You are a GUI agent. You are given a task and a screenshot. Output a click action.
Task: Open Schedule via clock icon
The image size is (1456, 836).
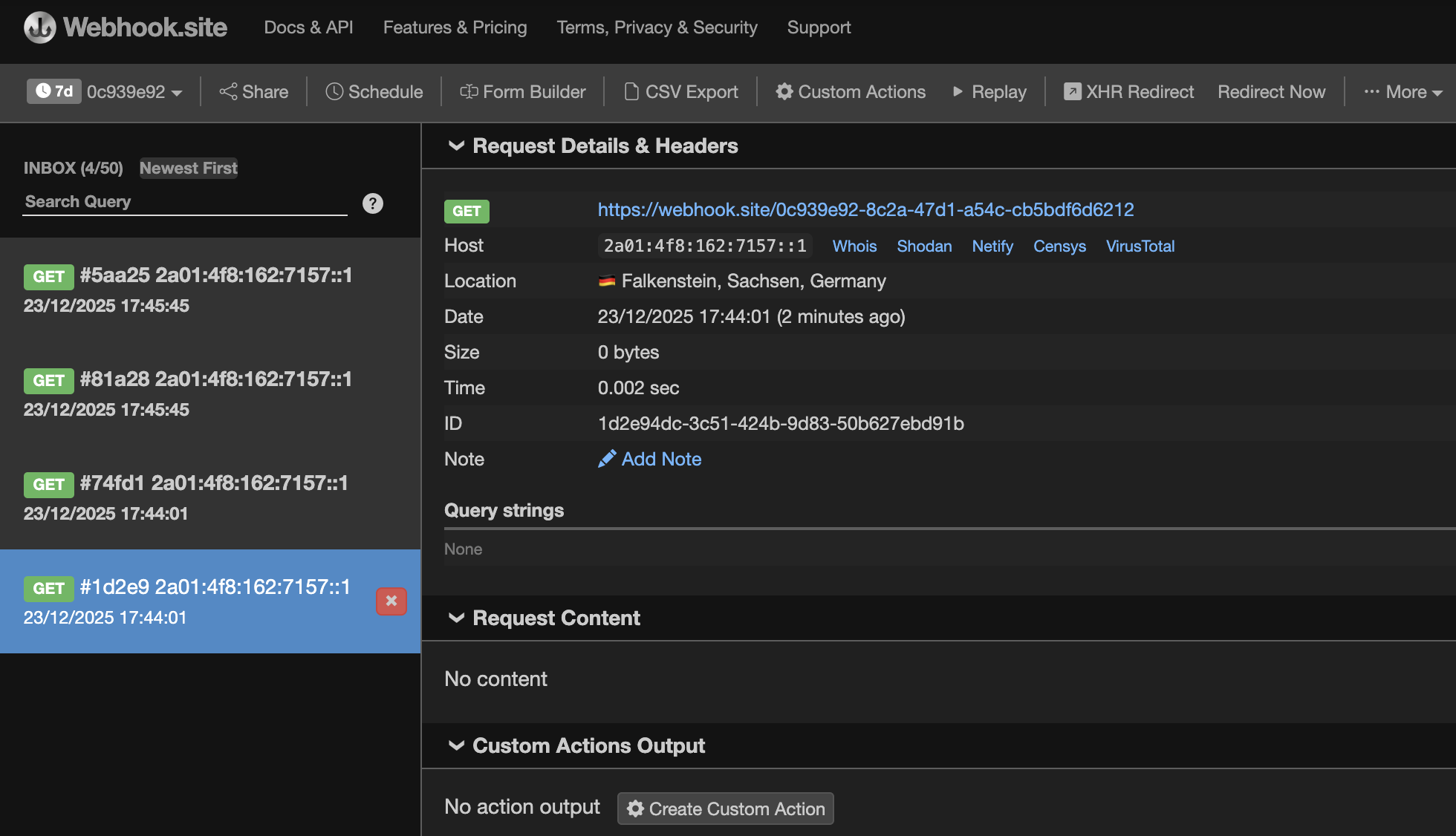[x=334, y=92]
